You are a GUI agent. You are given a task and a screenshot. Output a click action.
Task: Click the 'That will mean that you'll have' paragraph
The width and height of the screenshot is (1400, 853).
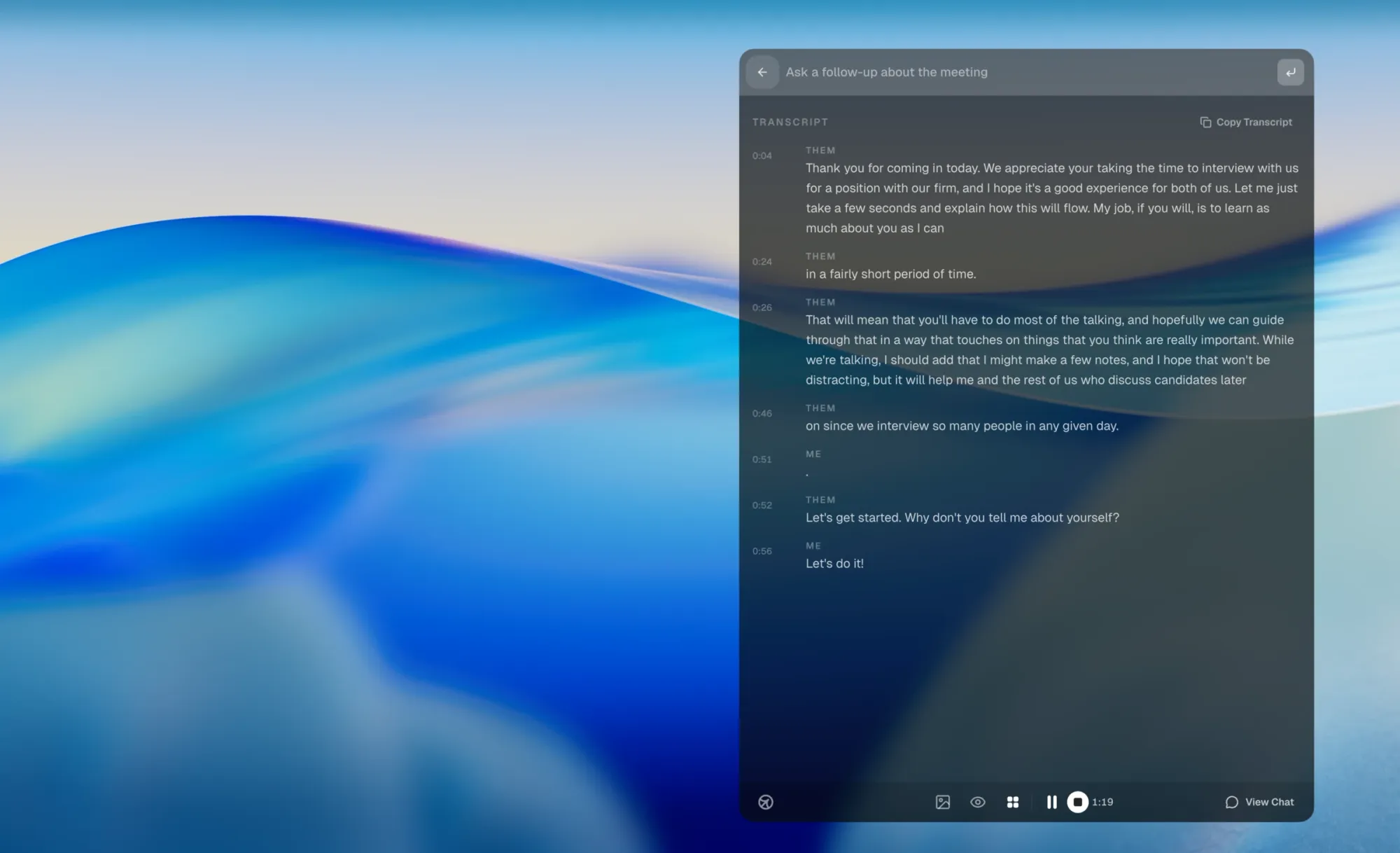pyautogui.click(x=1050, y=349)
